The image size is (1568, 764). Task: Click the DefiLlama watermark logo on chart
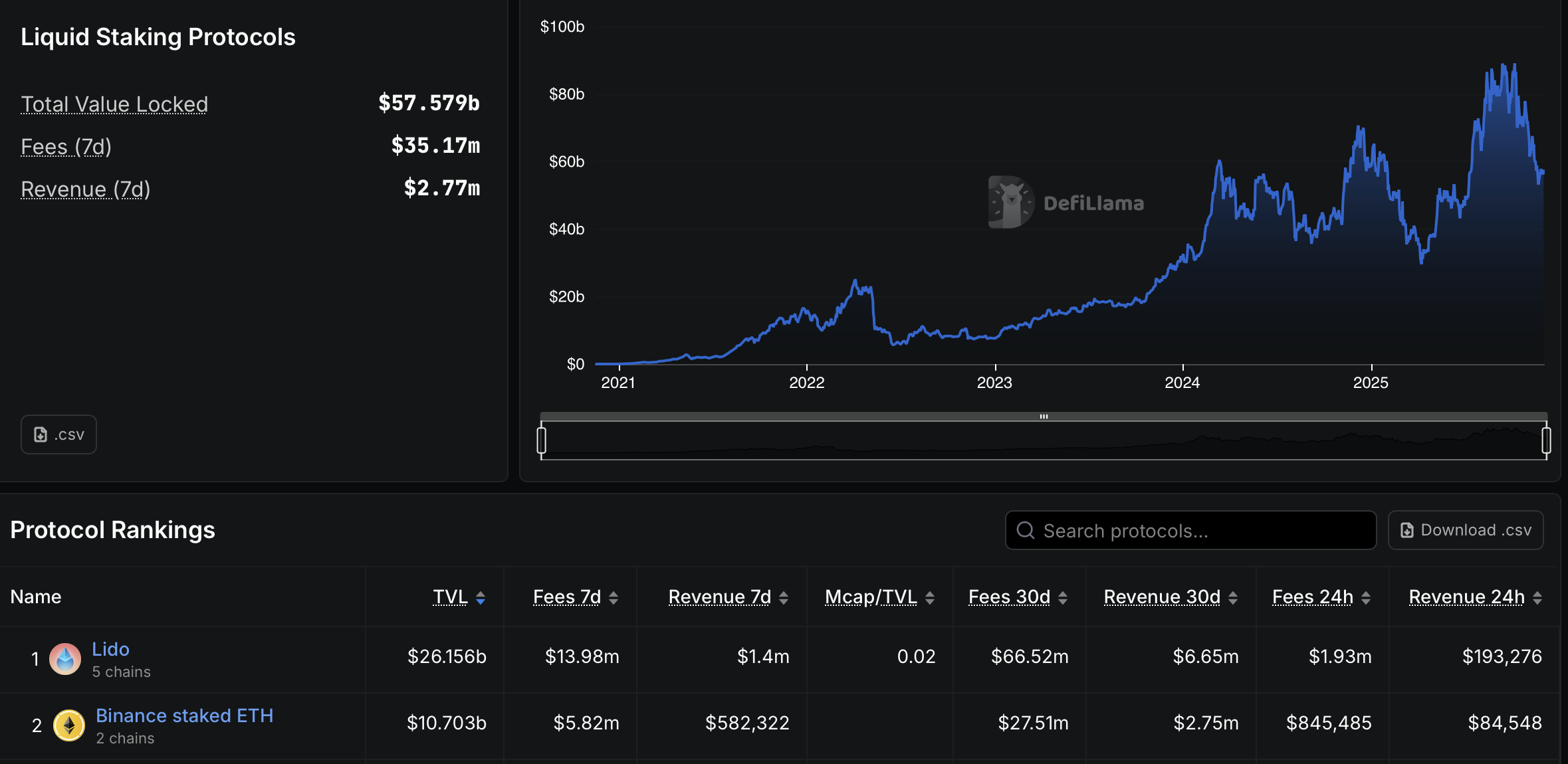(1011, 202)
